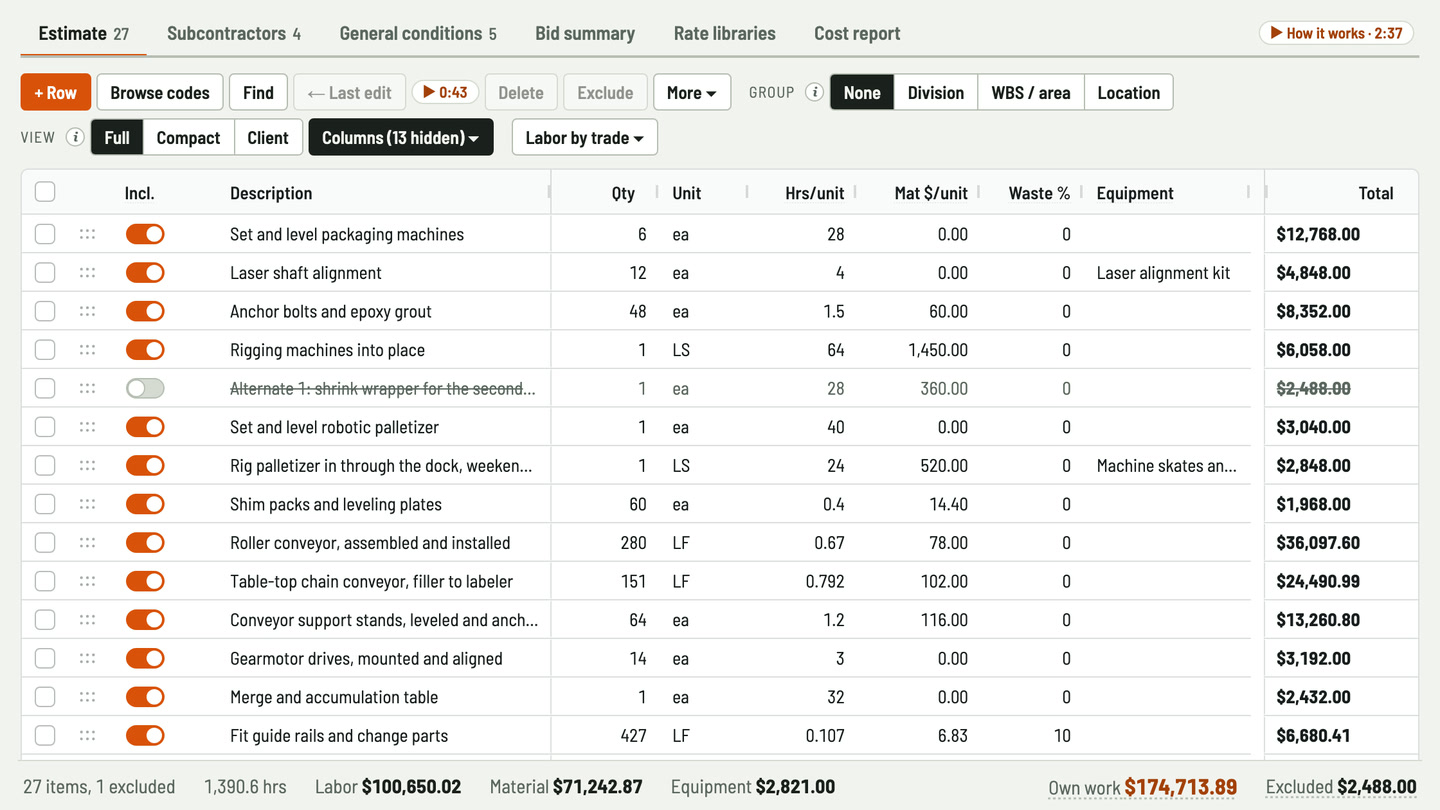Open the Rate libraries tab
Screen dimensions: 1440x810
tap(725, 33)
